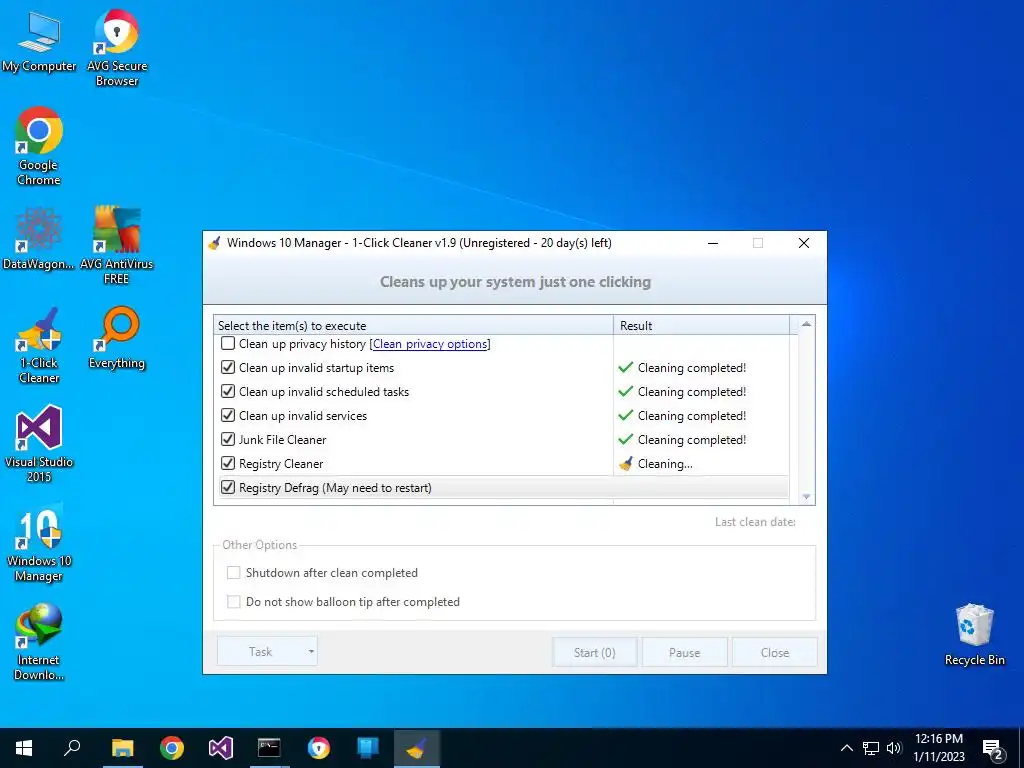Open Clean privacy options link

coord(430,344)
